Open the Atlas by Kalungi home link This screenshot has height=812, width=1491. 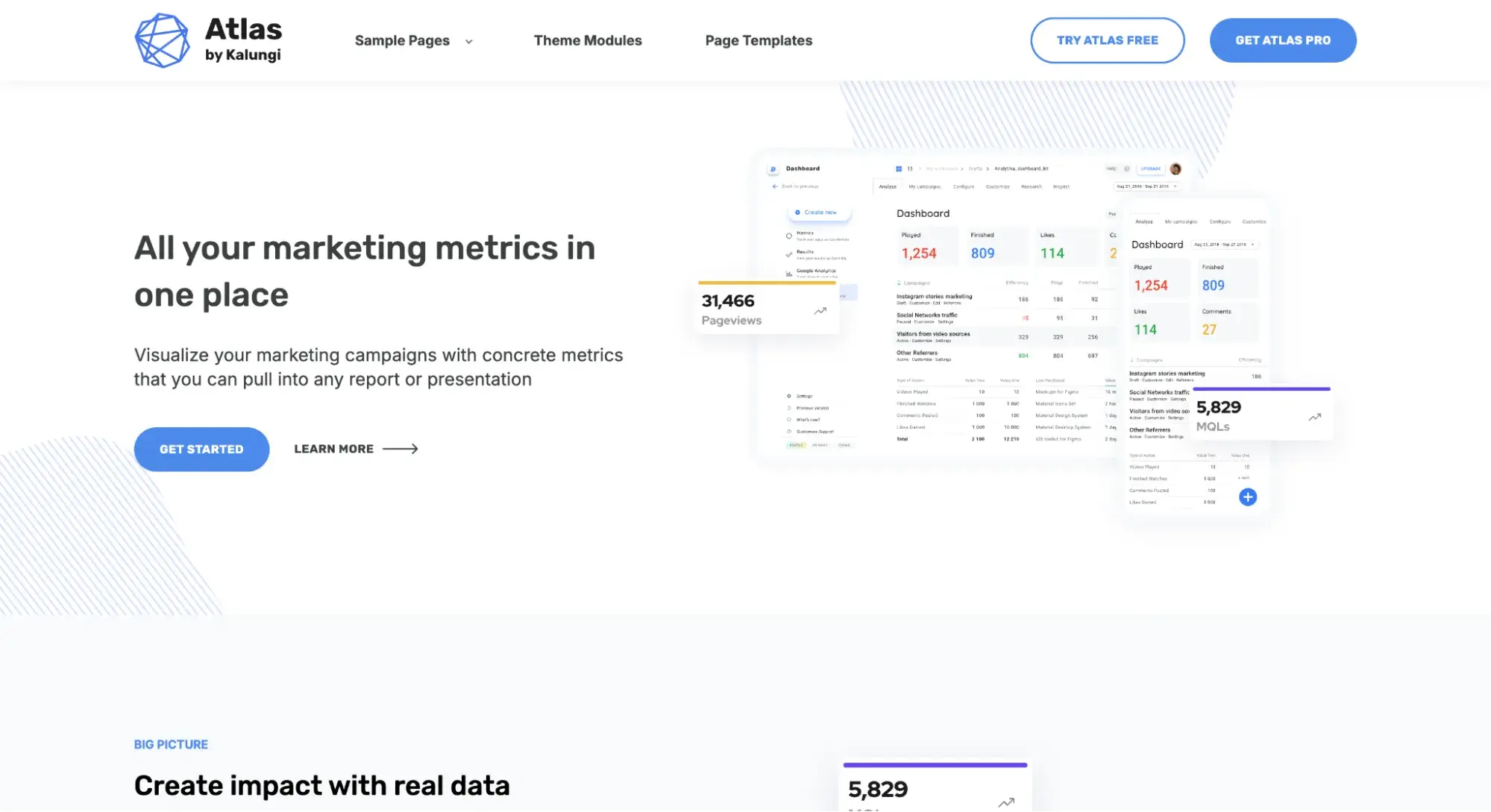tap(208, 40)
